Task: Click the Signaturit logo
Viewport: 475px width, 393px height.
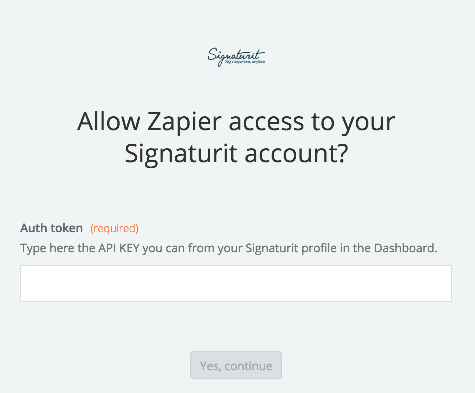Action: pos(236,57)
